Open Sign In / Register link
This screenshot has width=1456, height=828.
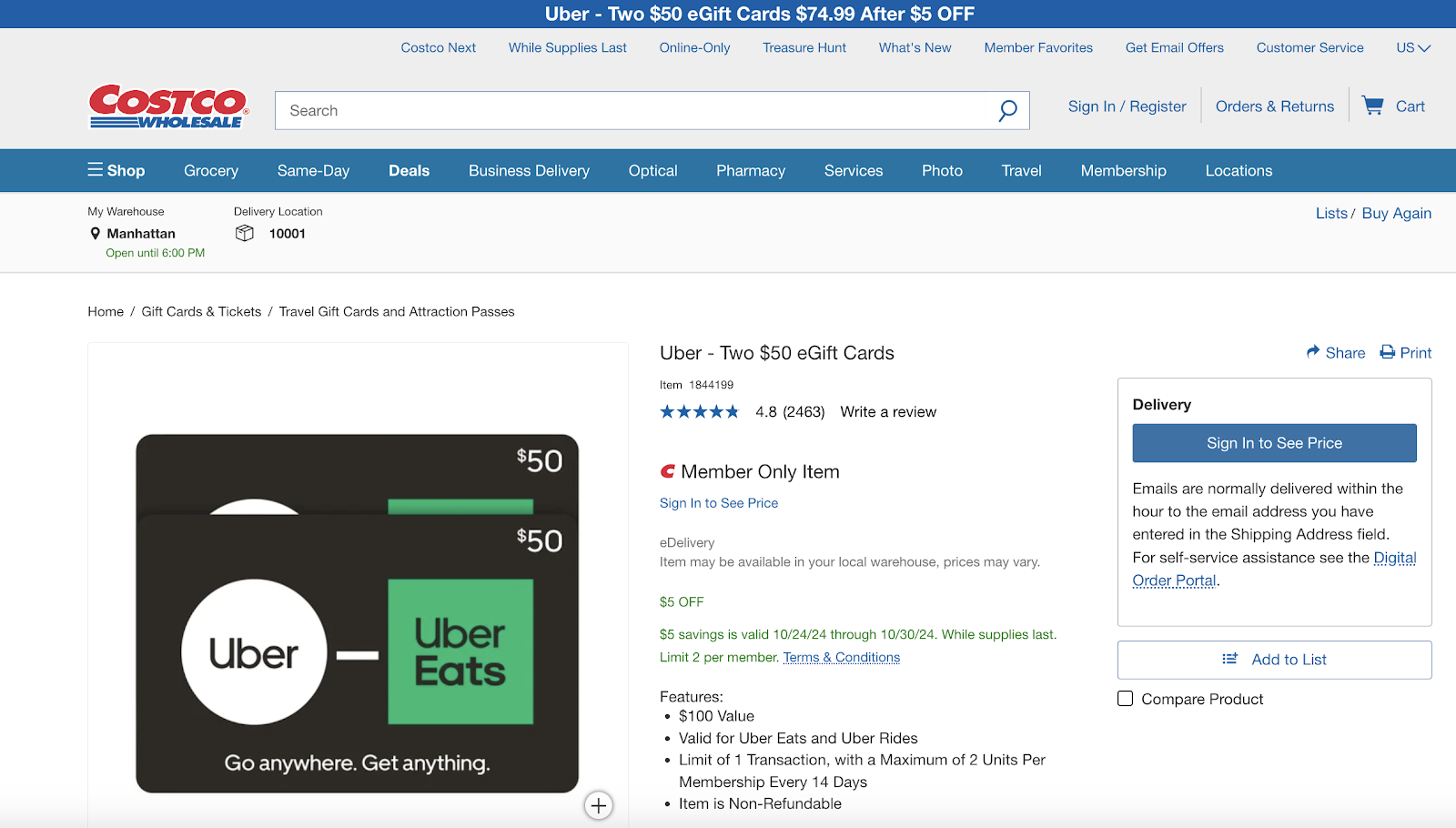pos(1127,106)
